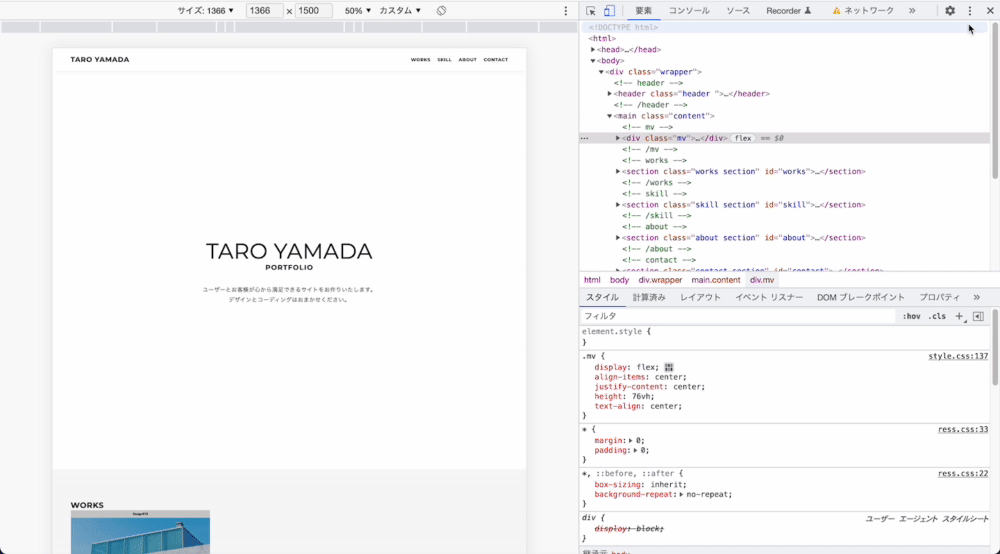This screenshot has height=554, width=1000.
Task: Expand the background-repeat shorthand triangle
Action: click(682, 495)
